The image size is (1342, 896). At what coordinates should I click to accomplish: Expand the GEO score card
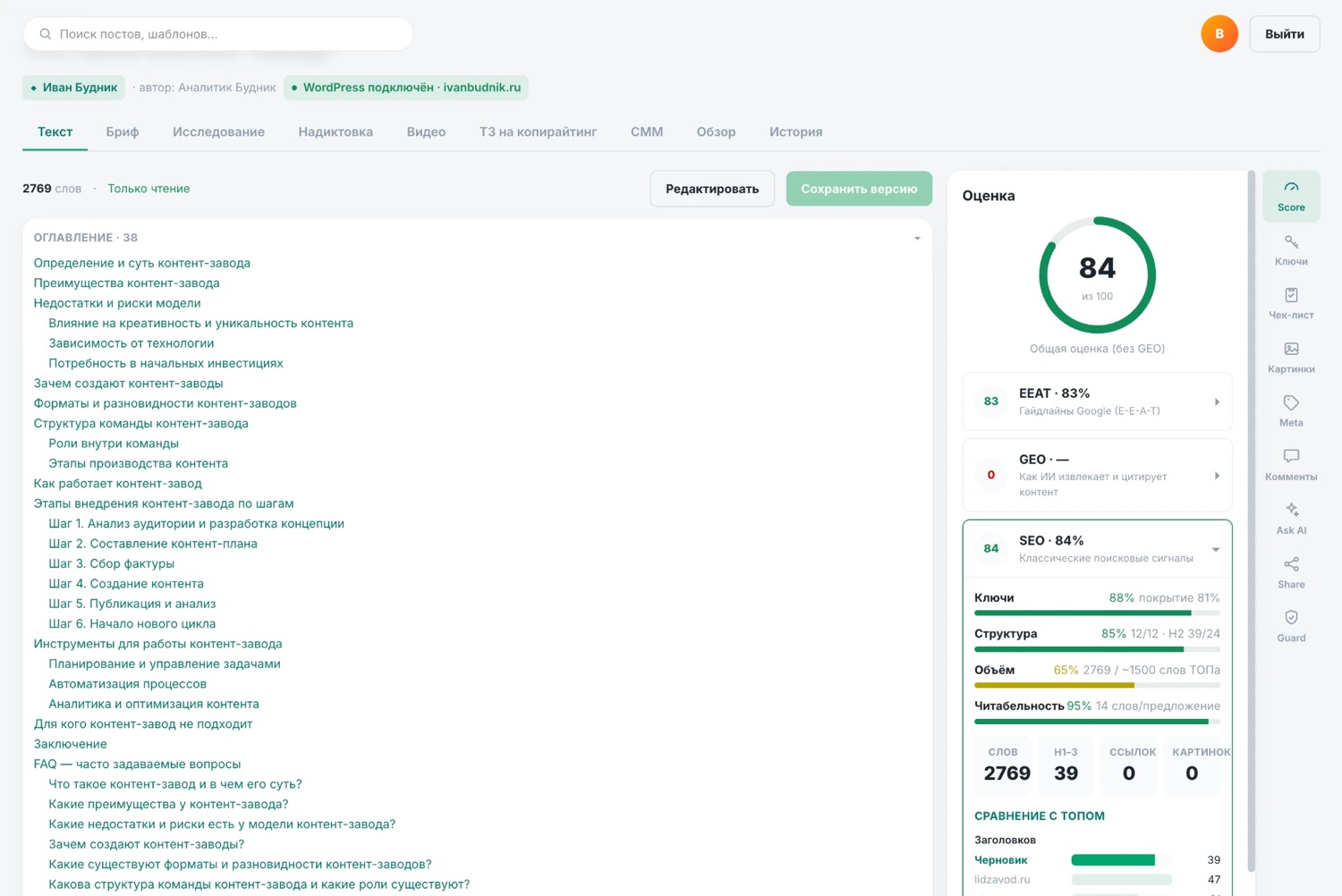(x=1097, y=475)
